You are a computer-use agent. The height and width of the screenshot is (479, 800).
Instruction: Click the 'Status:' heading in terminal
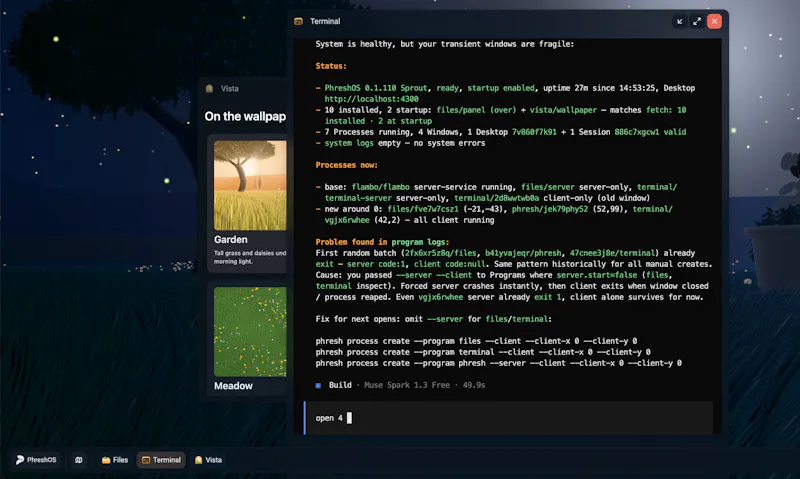point(331,66)
